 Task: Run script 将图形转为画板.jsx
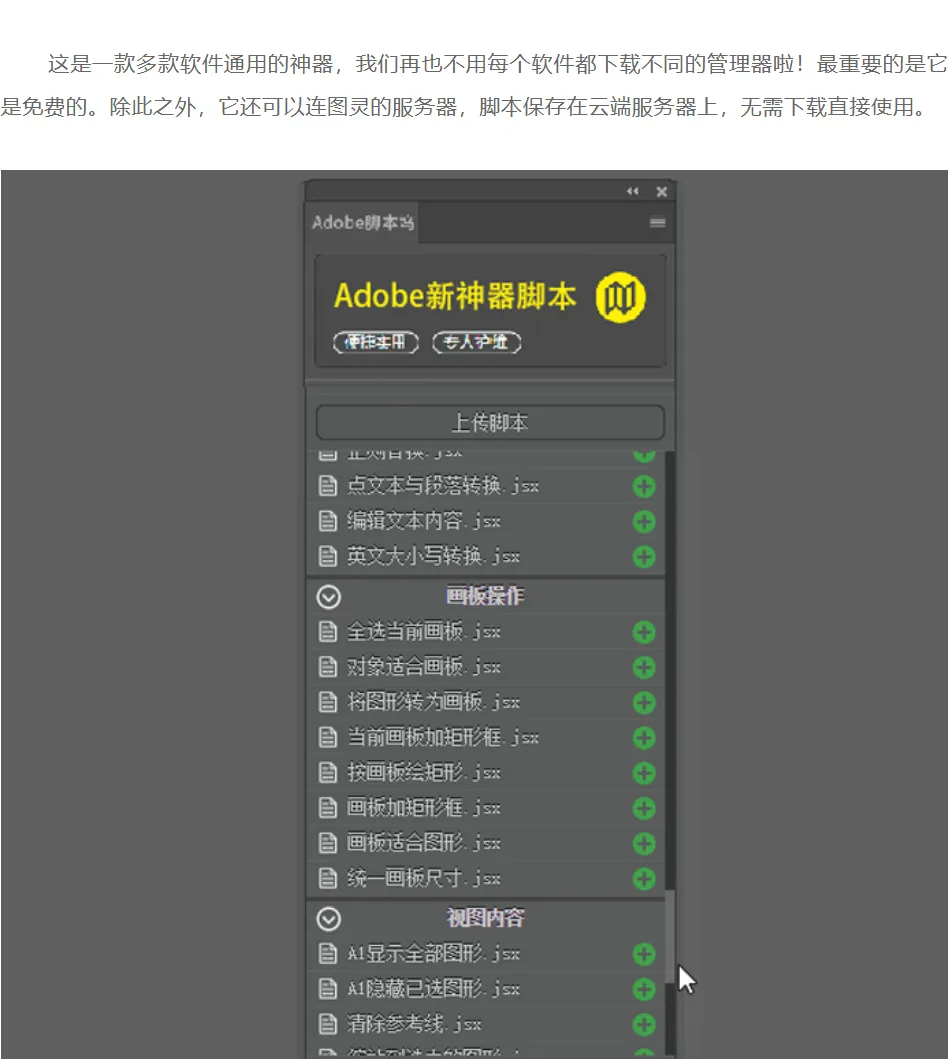(x=434, y=702)
